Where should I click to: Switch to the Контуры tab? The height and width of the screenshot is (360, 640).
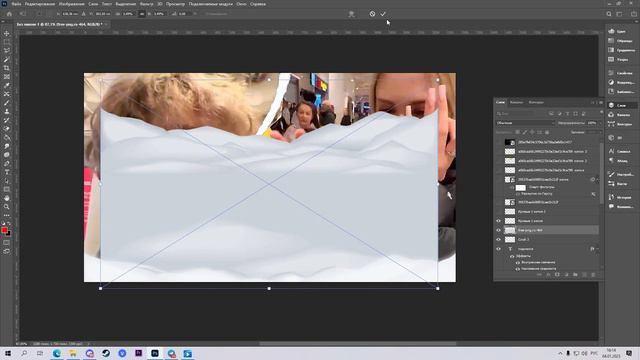click(536, 102)
